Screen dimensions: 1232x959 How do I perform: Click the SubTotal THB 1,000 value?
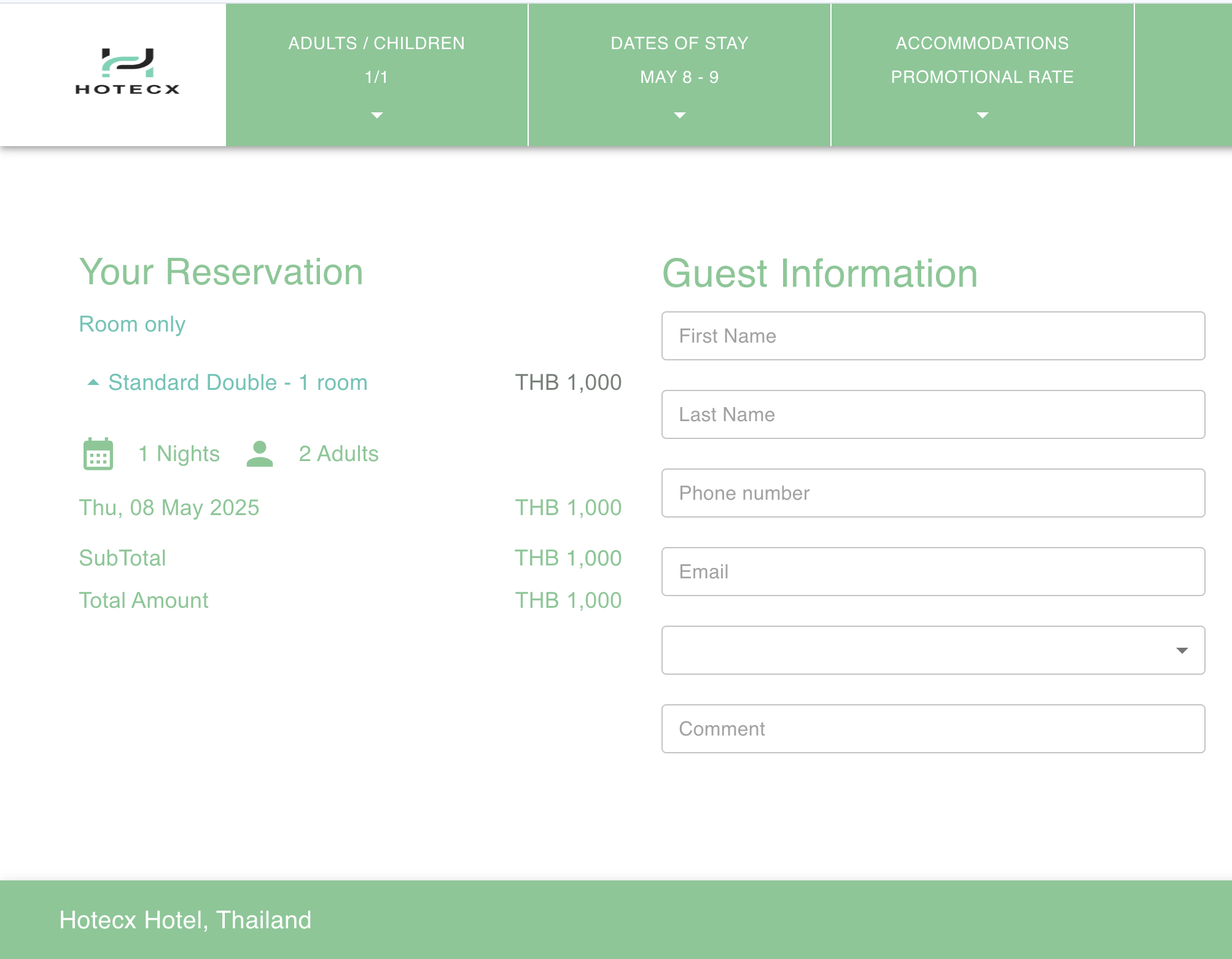pos(568,558)
